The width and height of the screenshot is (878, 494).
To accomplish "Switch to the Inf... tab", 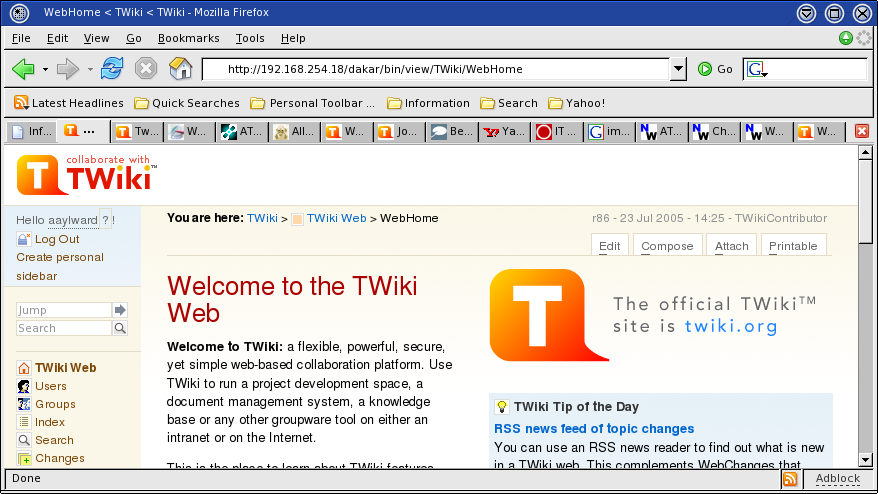I will 32,132.
